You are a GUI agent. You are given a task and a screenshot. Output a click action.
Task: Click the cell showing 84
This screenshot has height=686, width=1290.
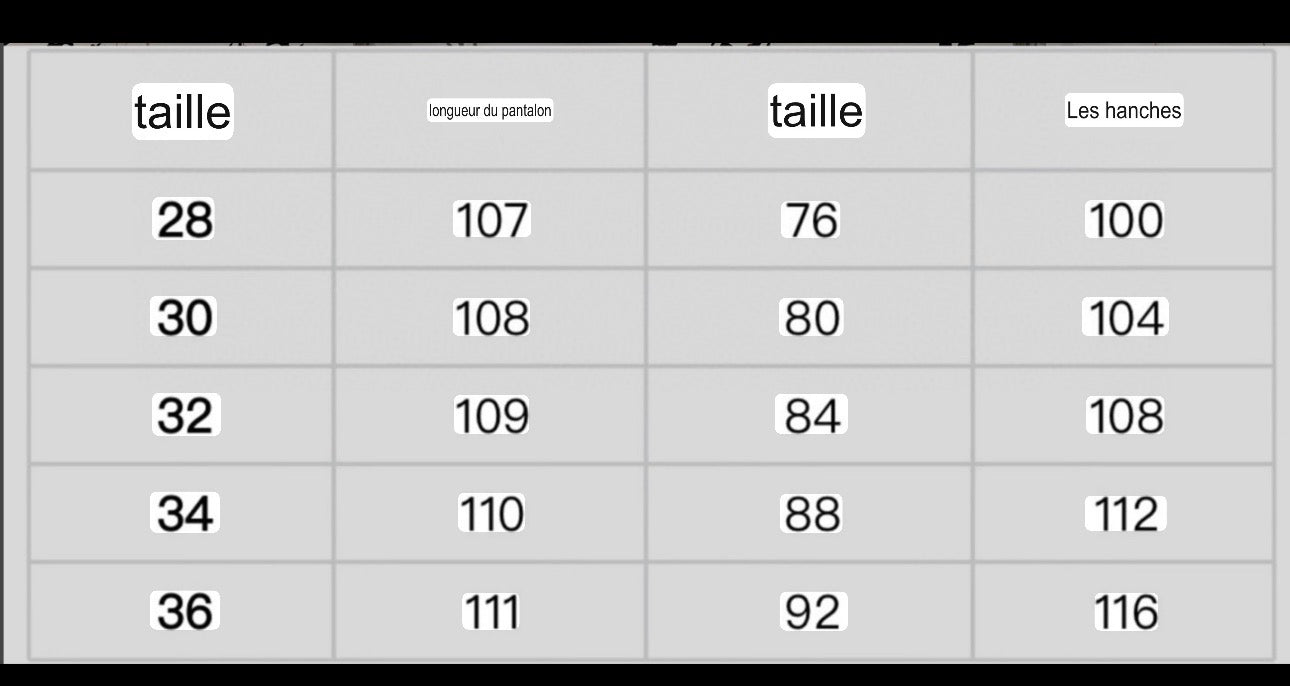811,415
